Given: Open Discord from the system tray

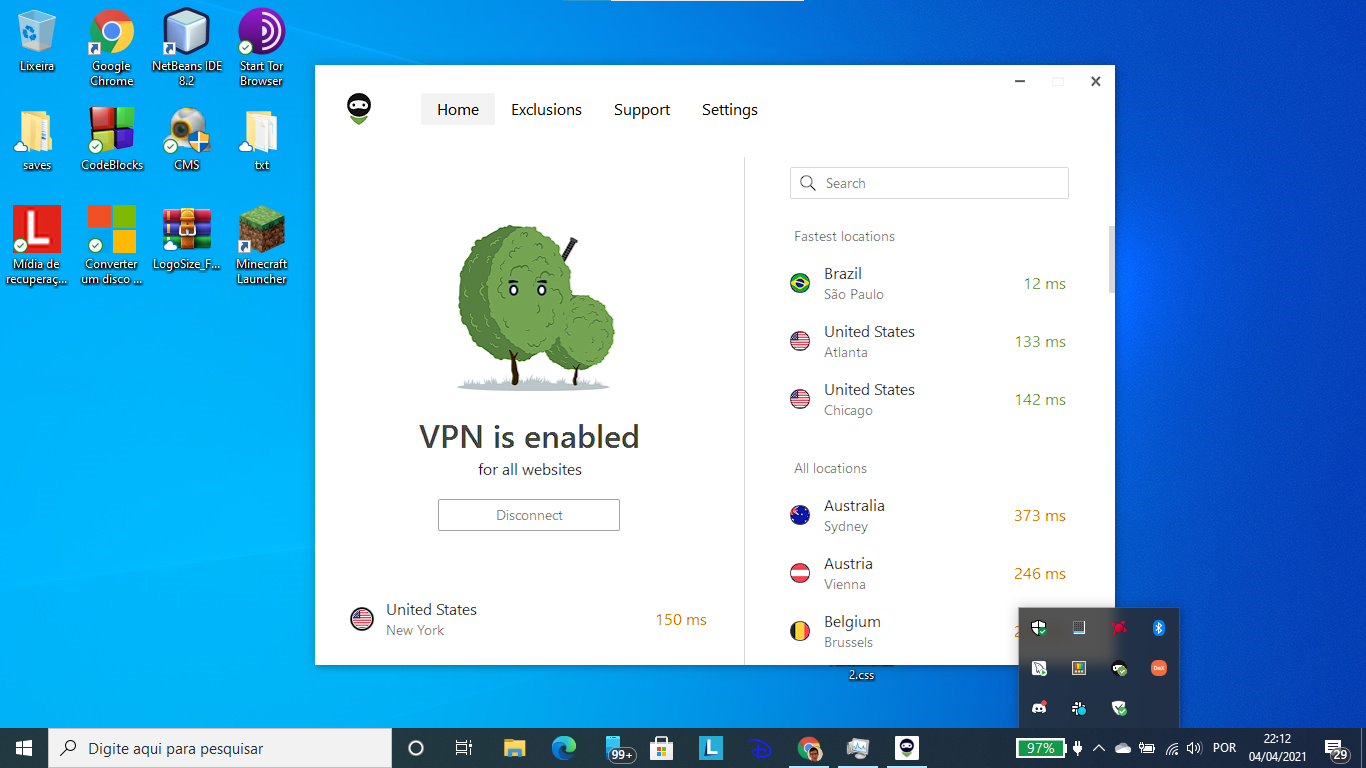Looking at the screenshot, I should click(1039, 708).
